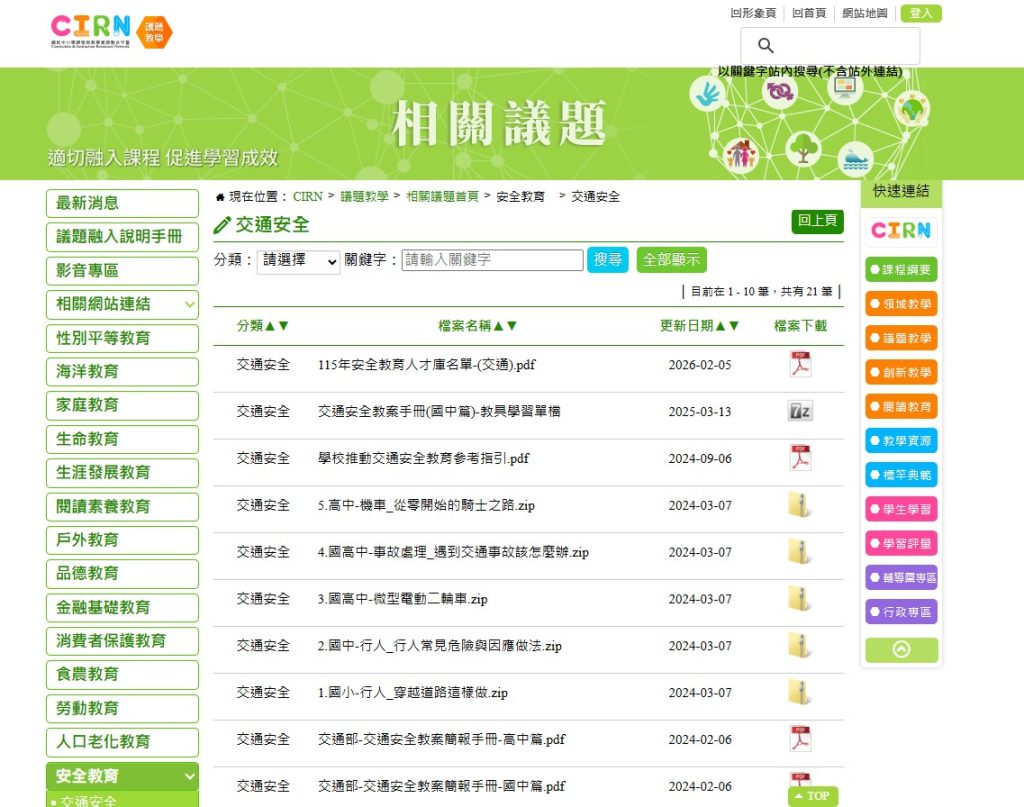Click the home icon before 現在位置
1024x807 pixels.
click(220, 197)
